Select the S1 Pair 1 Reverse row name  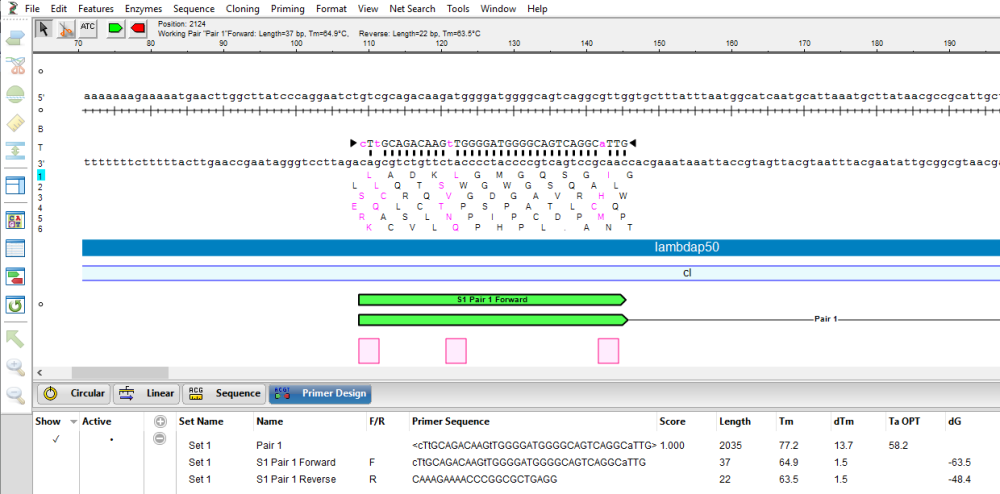click(296, 479)
